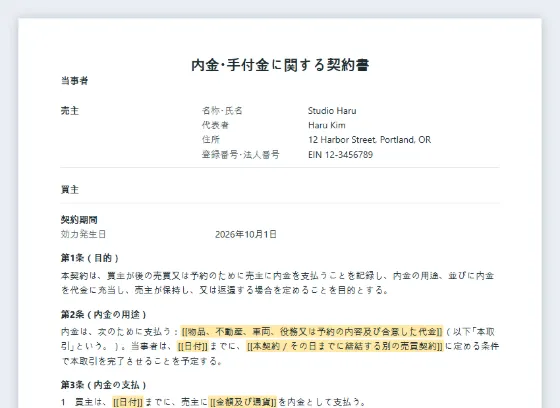Select the 12 Harbor Street address value
This screenshot has width=560, height=408.
click(x=369, y=140)
